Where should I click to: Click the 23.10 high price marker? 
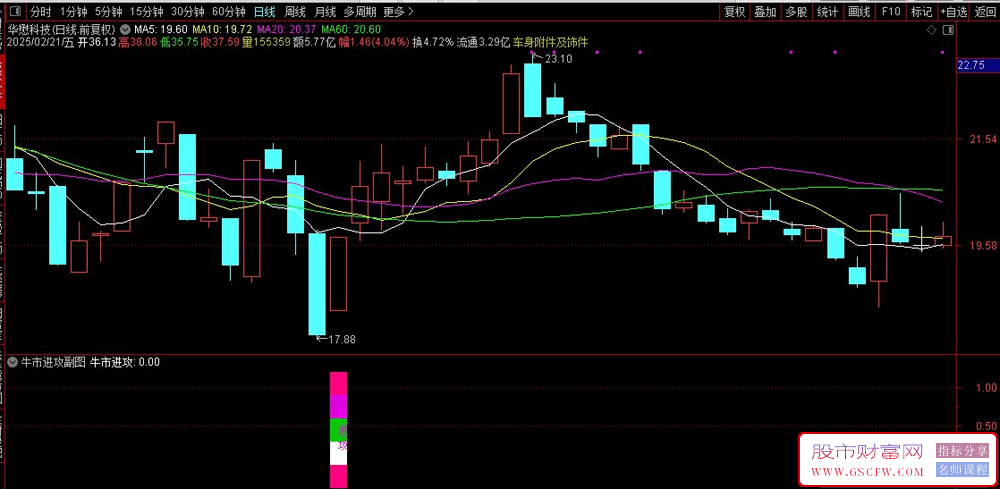coord(559,59)
